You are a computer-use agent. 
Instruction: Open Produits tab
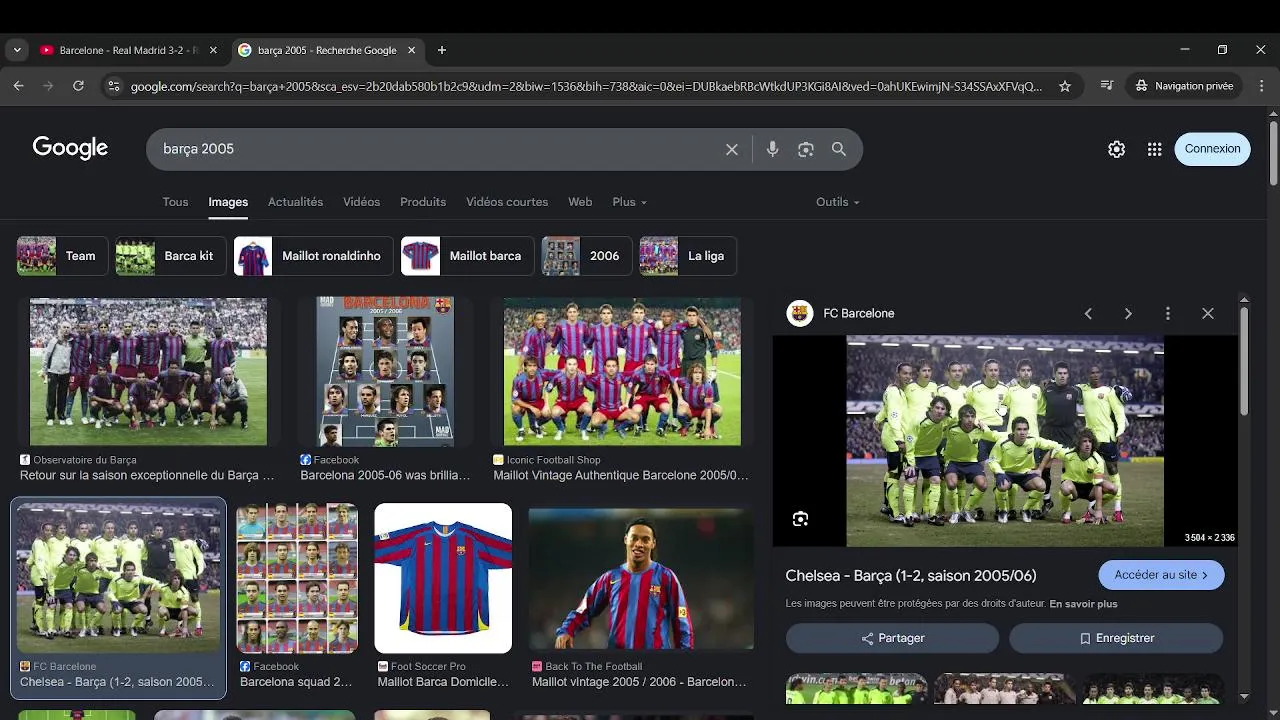click(423, 202)
